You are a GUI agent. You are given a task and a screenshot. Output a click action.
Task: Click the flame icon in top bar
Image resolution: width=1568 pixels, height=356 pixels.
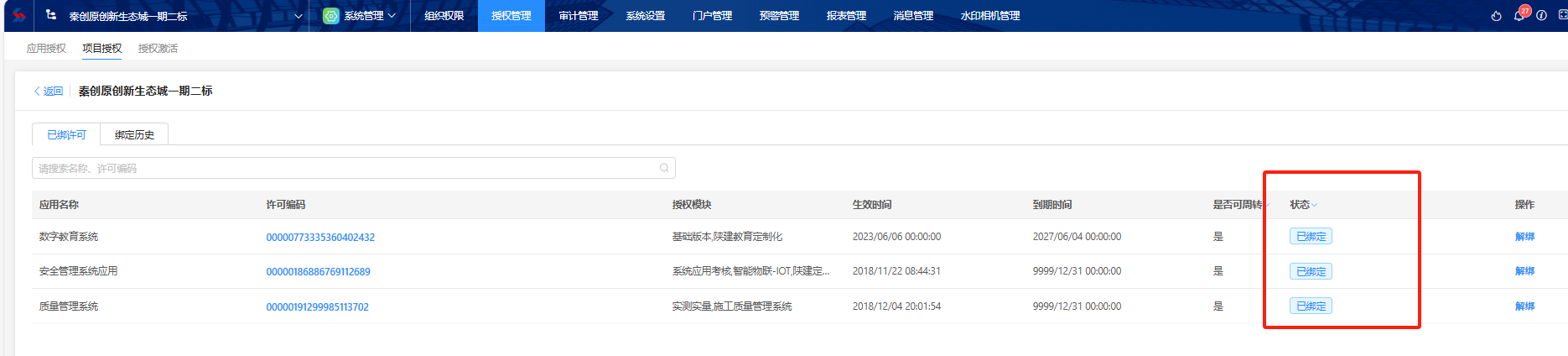pyautogui.click(x=1496, y=16)
